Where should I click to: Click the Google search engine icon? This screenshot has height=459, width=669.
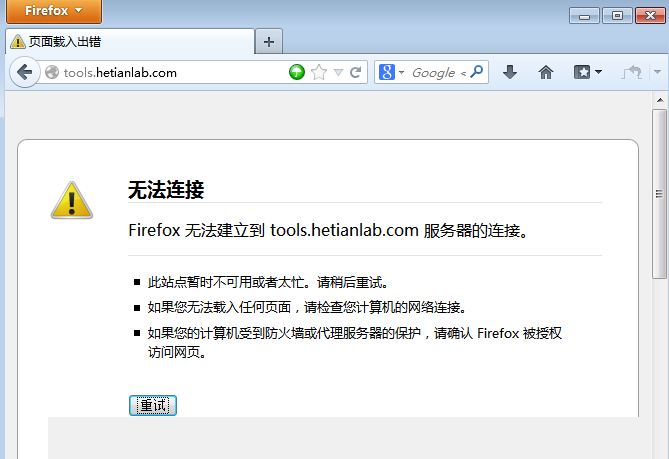[x=387, y=72]
